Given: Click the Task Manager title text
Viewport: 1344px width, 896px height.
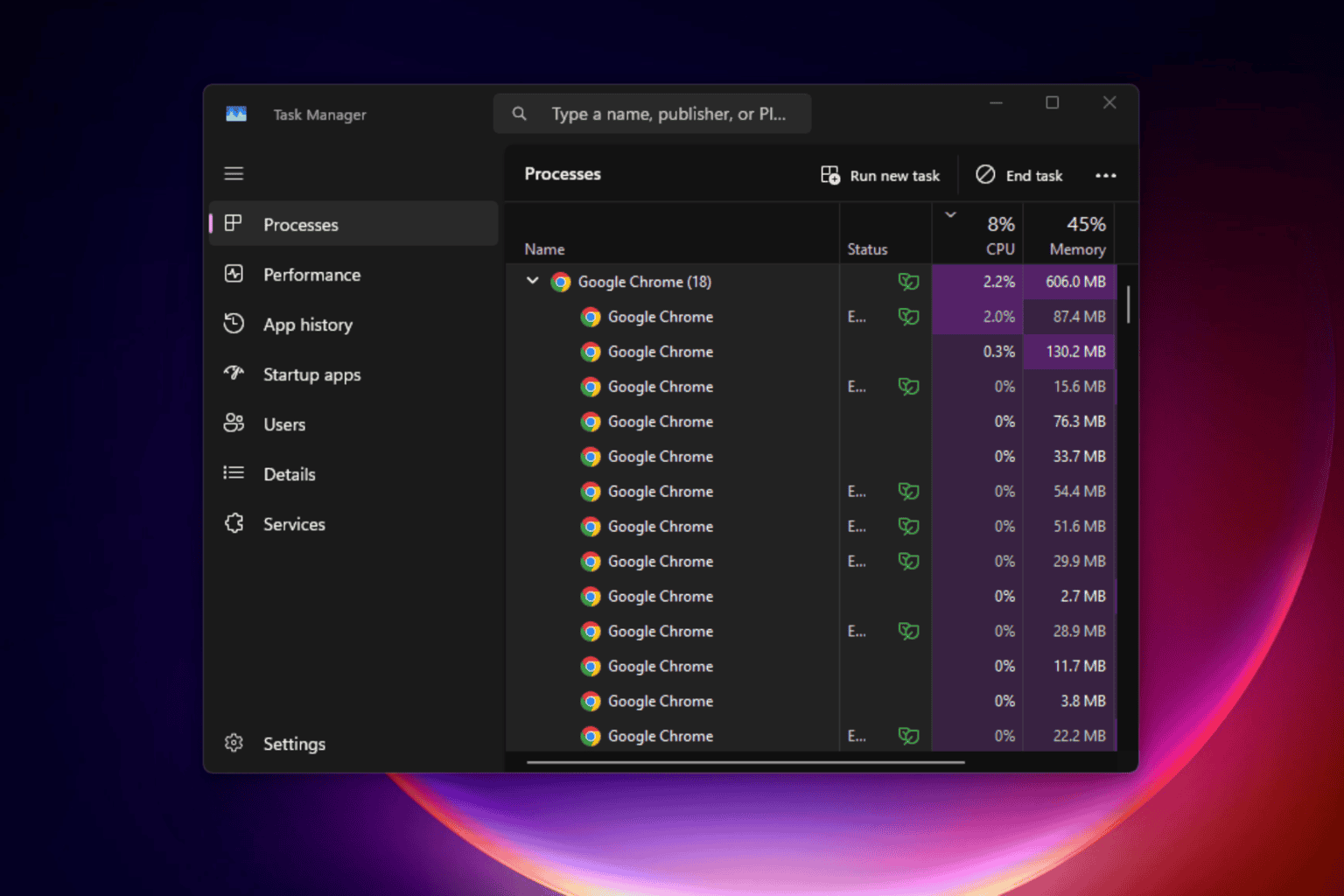Looking at the screenshot, I should tap(319, 115).
